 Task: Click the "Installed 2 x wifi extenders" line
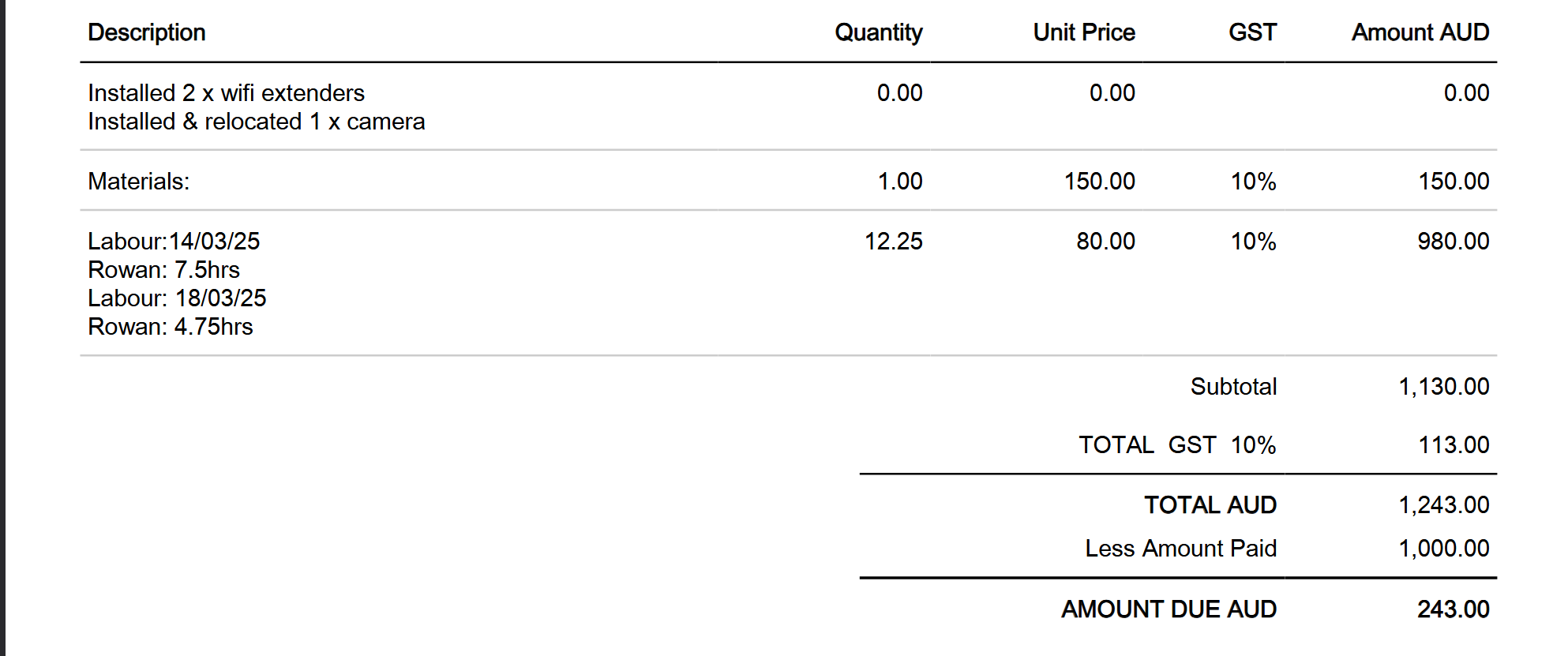[x=226, y=93]
